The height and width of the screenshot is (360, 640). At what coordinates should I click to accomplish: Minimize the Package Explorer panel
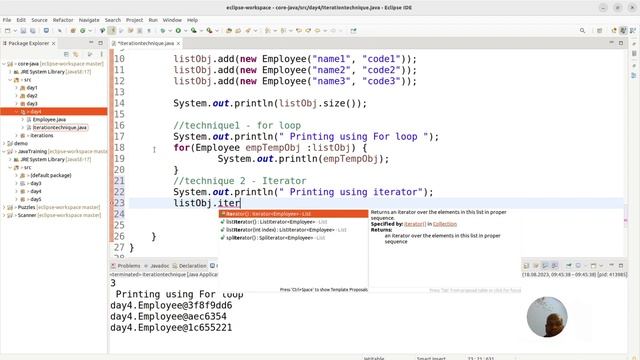[x=91, y=43]
